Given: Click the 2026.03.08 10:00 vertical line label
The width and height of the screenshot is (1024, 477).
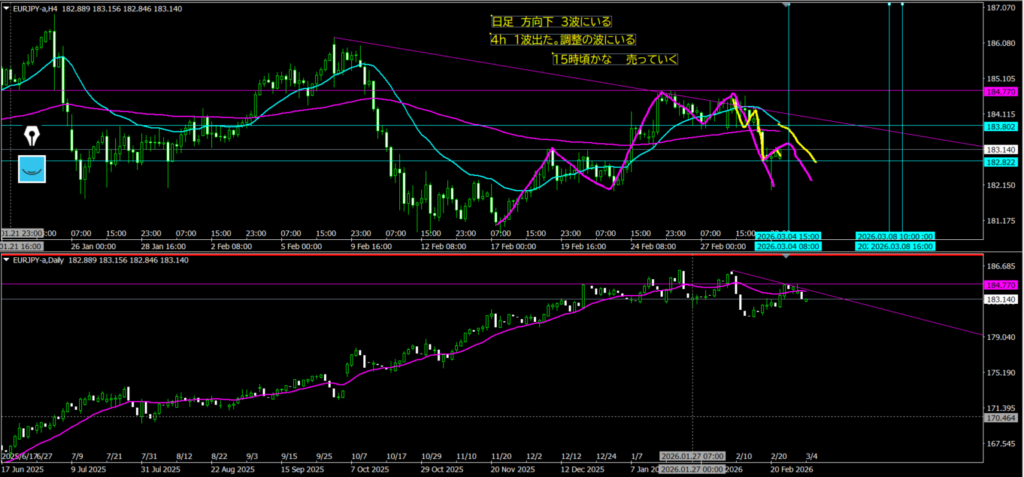Looking at the screenshot, I should coord(894,236).
